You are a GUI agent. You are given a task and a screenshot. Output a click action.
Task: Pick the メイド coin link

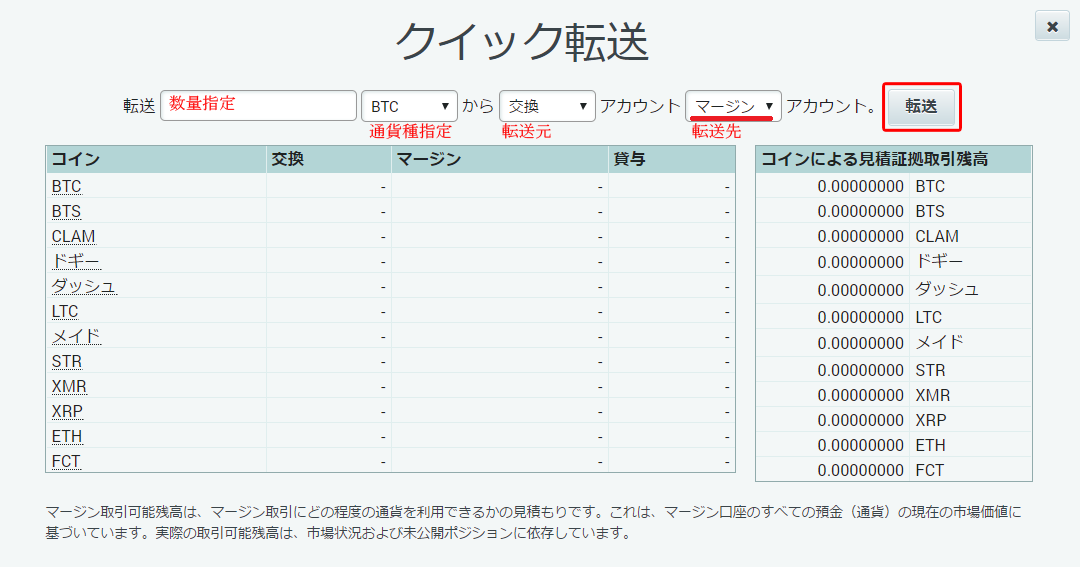pos(76,337)
